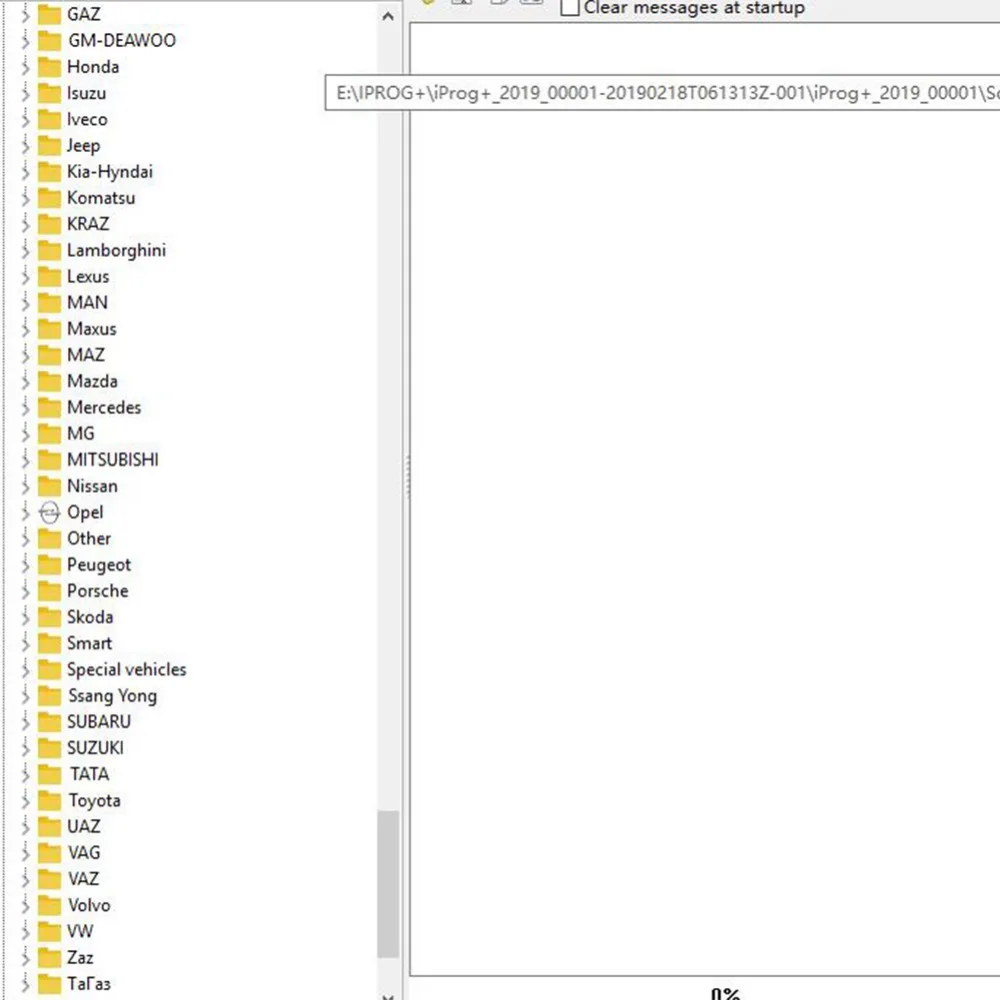
Task: Click the Isuzu folder icon
Action: coord(49,92)
